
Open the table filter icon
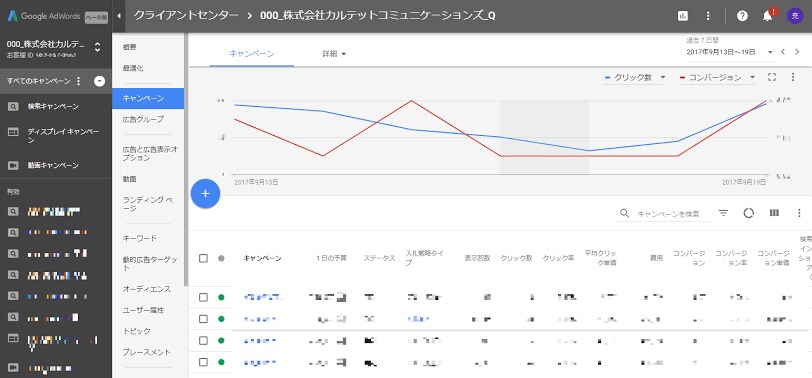coord(723,213)
